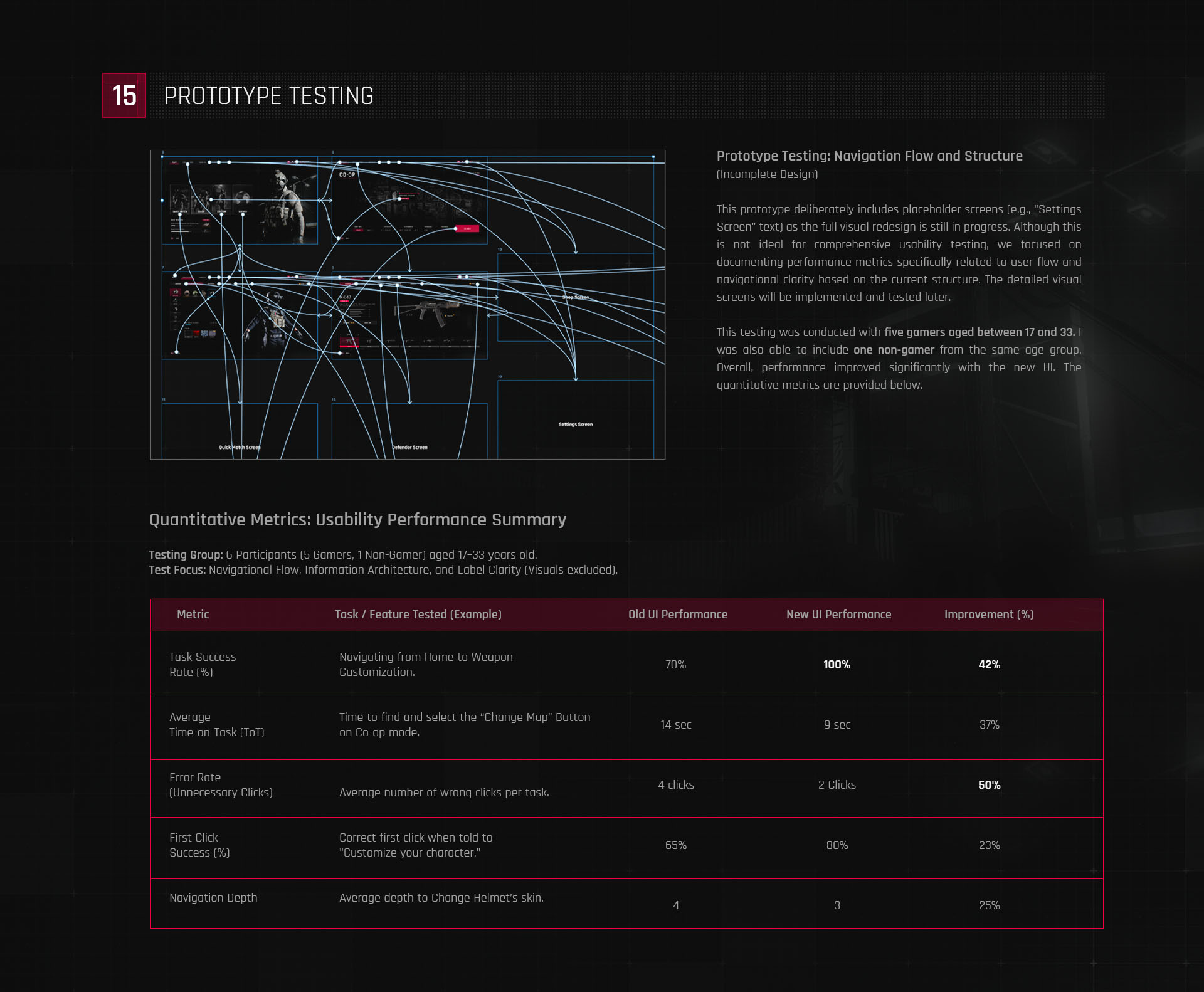1204x992 pixels.
Task: Click the Prototype Testing: Navigation Flow and Structure heading
Action: click(x=869, y=156)
